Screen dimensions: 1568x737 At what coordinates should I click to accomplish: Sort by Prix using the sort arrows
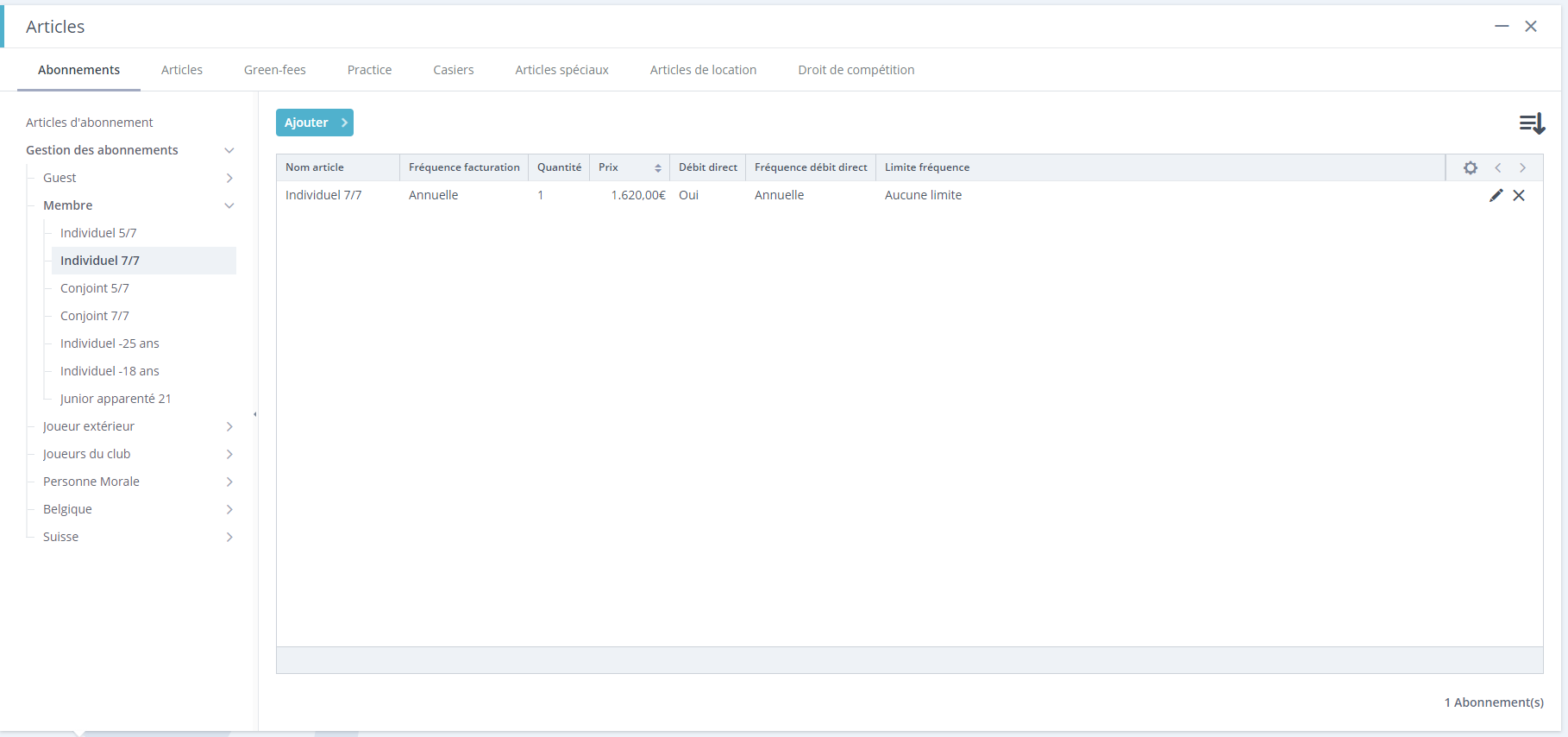click(658, 168)
